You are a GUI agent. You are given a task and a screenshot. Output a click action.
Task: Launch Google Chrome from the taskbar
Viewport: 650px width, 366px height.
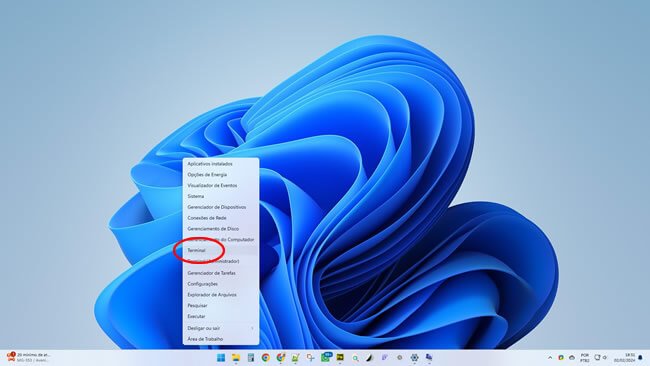point(266,357)
